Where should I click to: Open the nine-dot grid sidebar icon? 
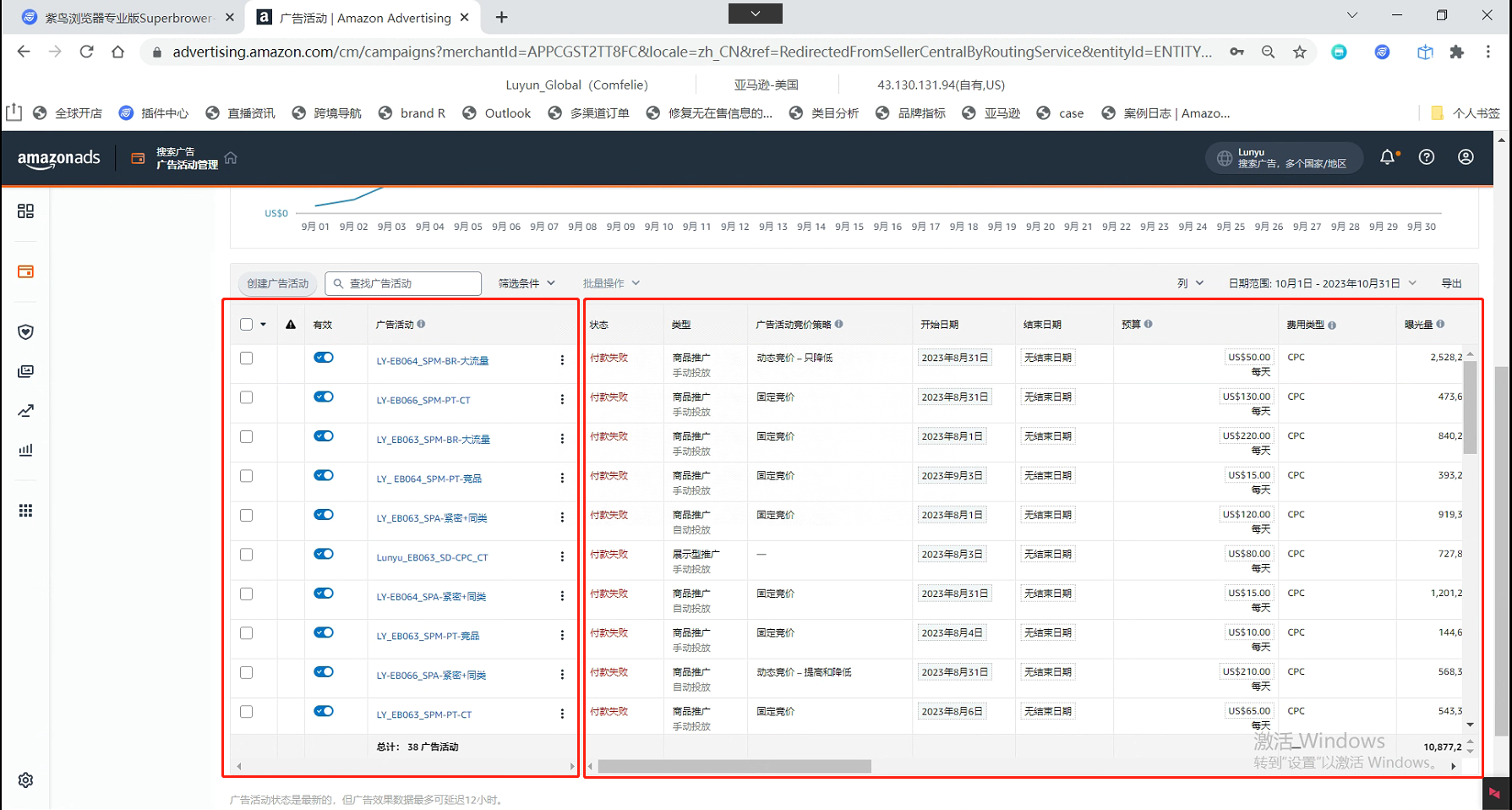pos(25,511)
